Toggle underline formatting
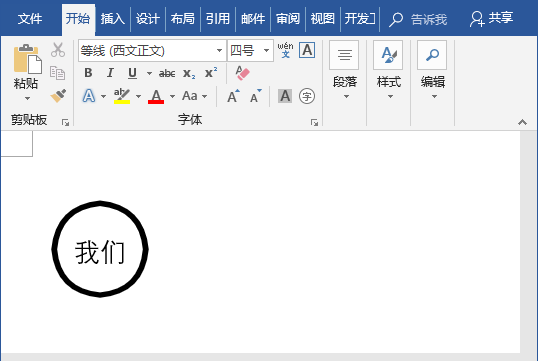The image size is (538, 361). pos(132,73)
